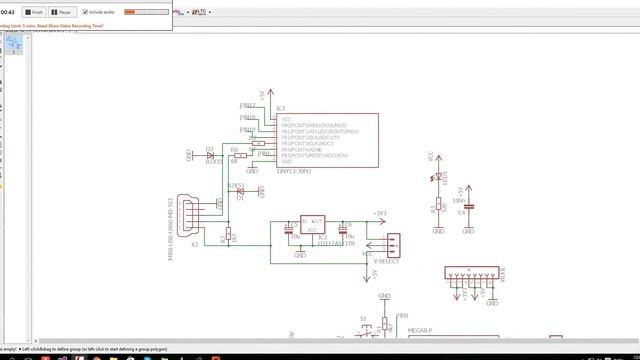Select the D2 zener diode symbol

click(210, 156)
